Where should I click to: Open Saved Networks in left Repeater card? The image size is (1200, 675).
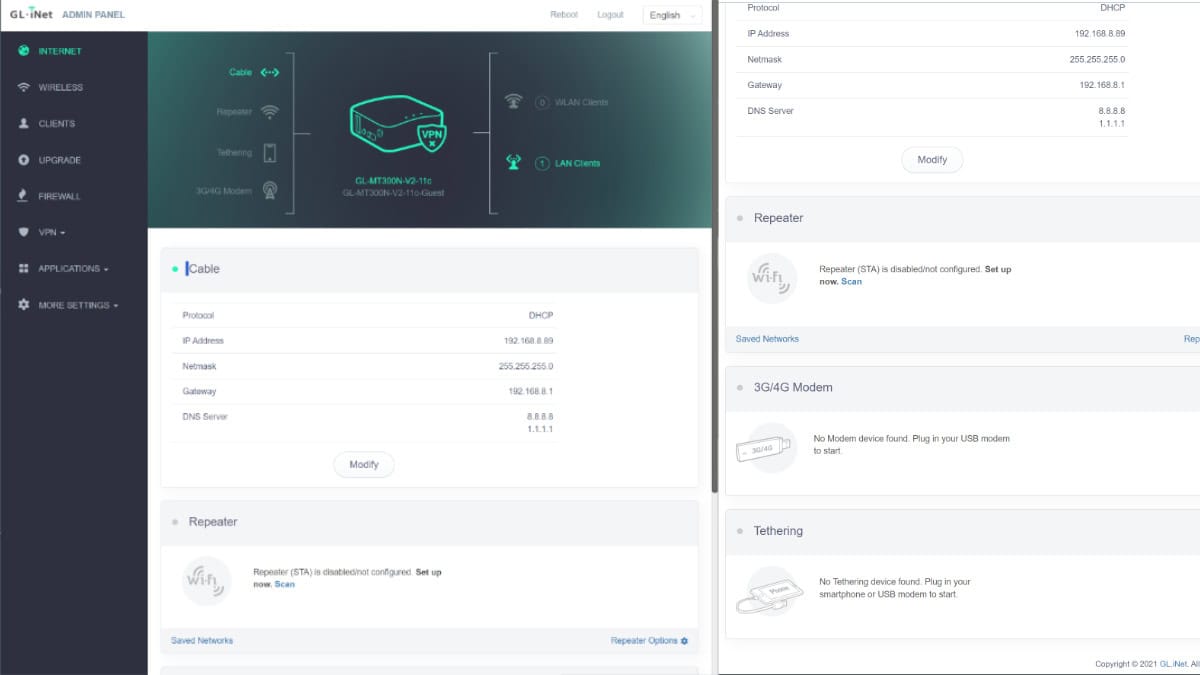(x=202, y=641)
